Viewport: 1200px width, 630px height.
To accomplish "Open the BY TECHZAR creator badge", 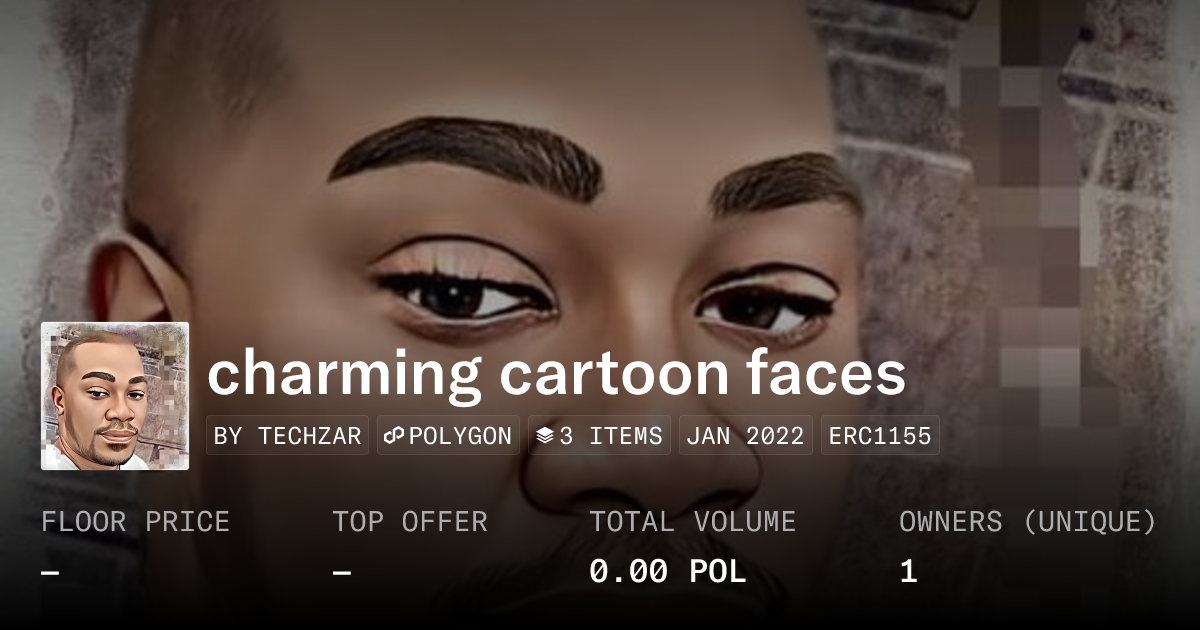I will tap(288, 436).
